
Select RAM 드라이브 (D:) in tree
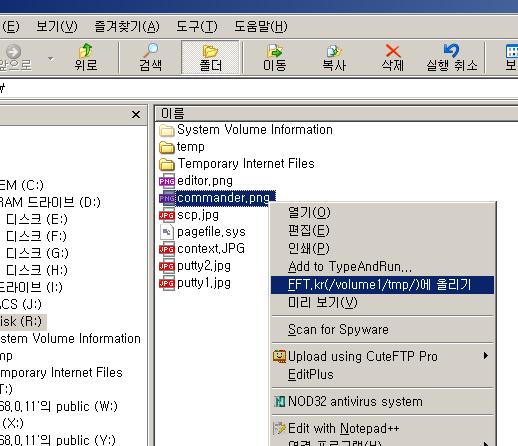click(x=50, y=202)
